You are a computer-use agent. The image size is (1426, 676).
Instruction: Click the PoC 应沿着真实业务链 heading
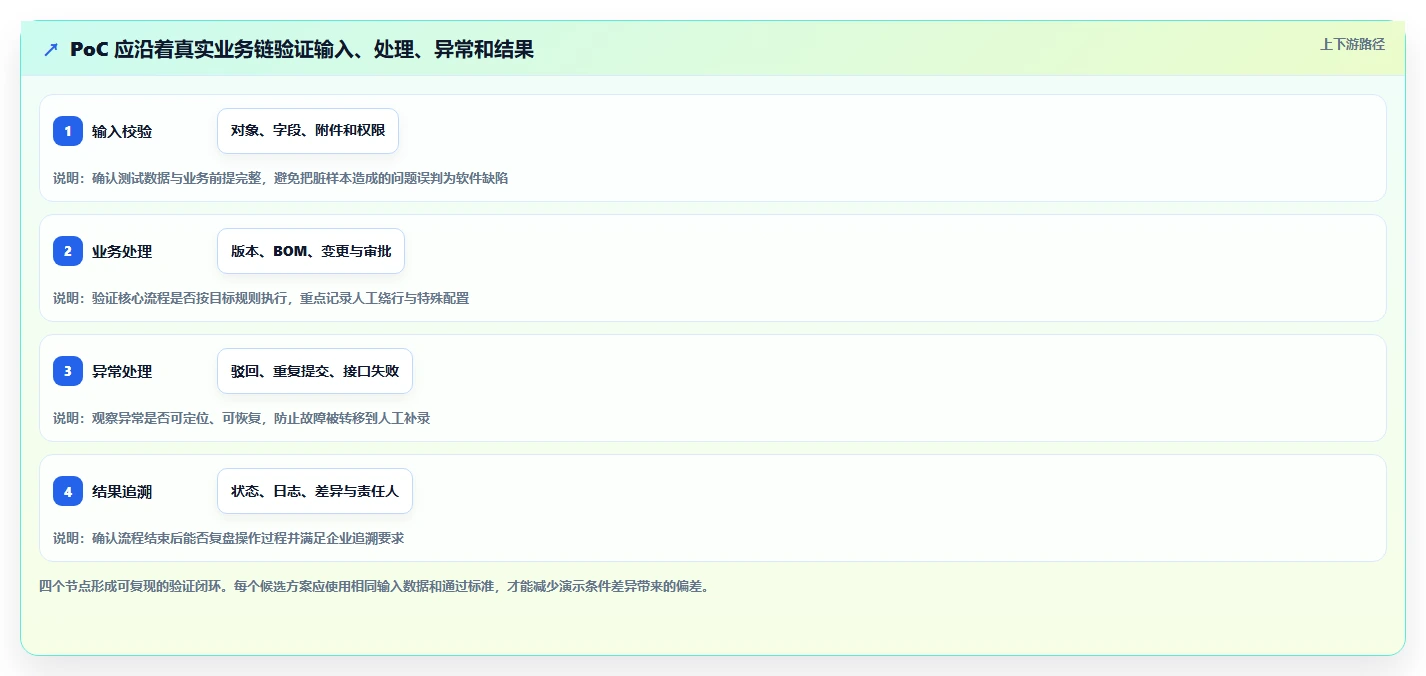coord(302,50)
